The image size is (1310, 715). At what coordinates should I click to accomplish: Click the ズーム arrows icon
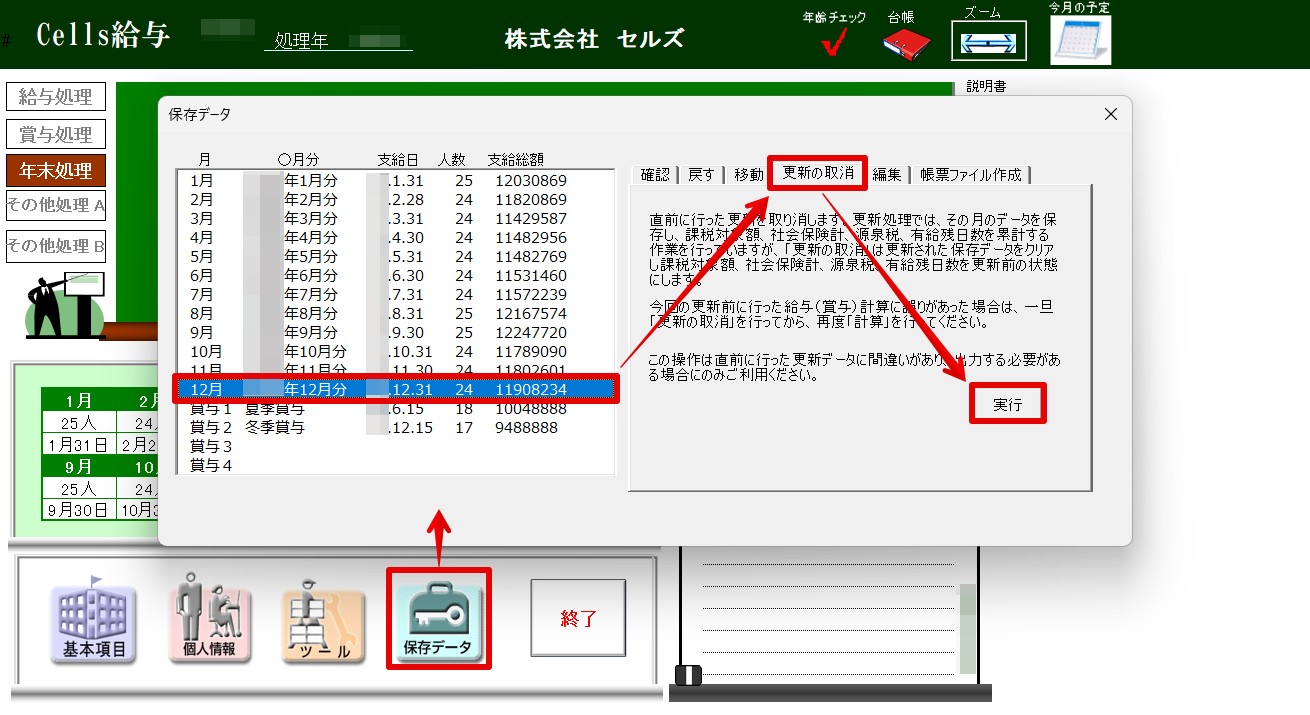[988, 42]
